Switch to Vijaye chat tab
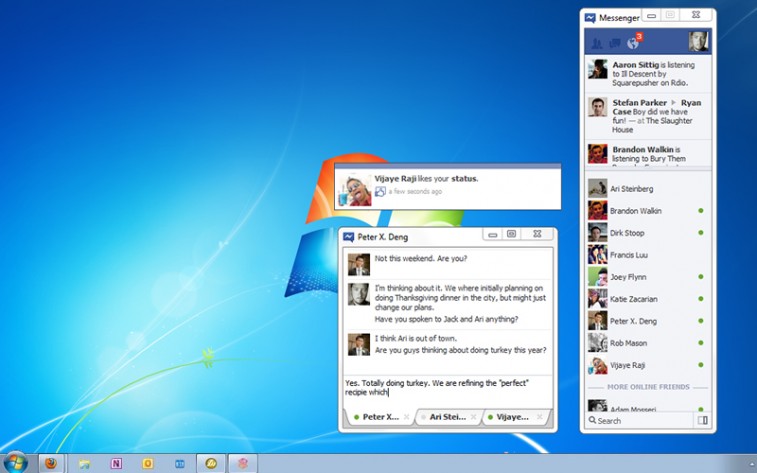This screenshot has width=757, height=473. pos(514,417)
